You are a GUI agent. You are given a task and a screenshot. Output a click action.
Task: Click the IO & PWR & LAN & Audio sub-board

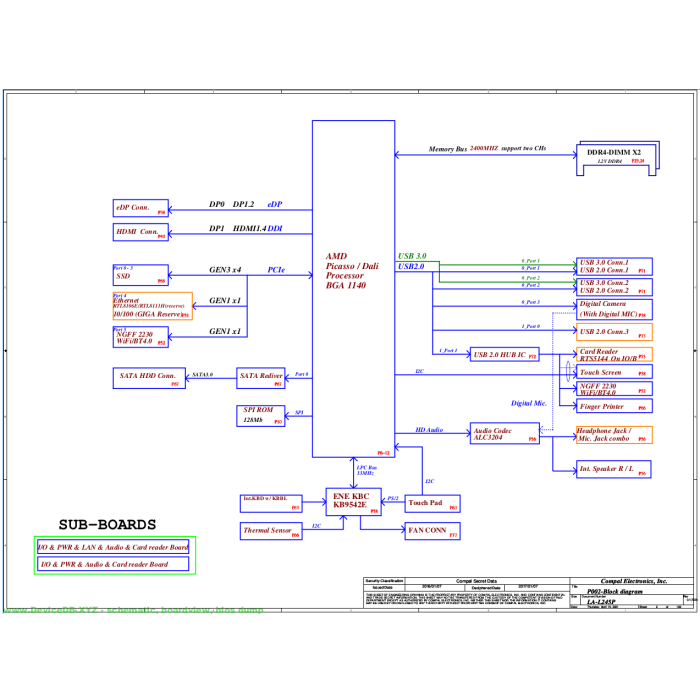pos(113,547)
